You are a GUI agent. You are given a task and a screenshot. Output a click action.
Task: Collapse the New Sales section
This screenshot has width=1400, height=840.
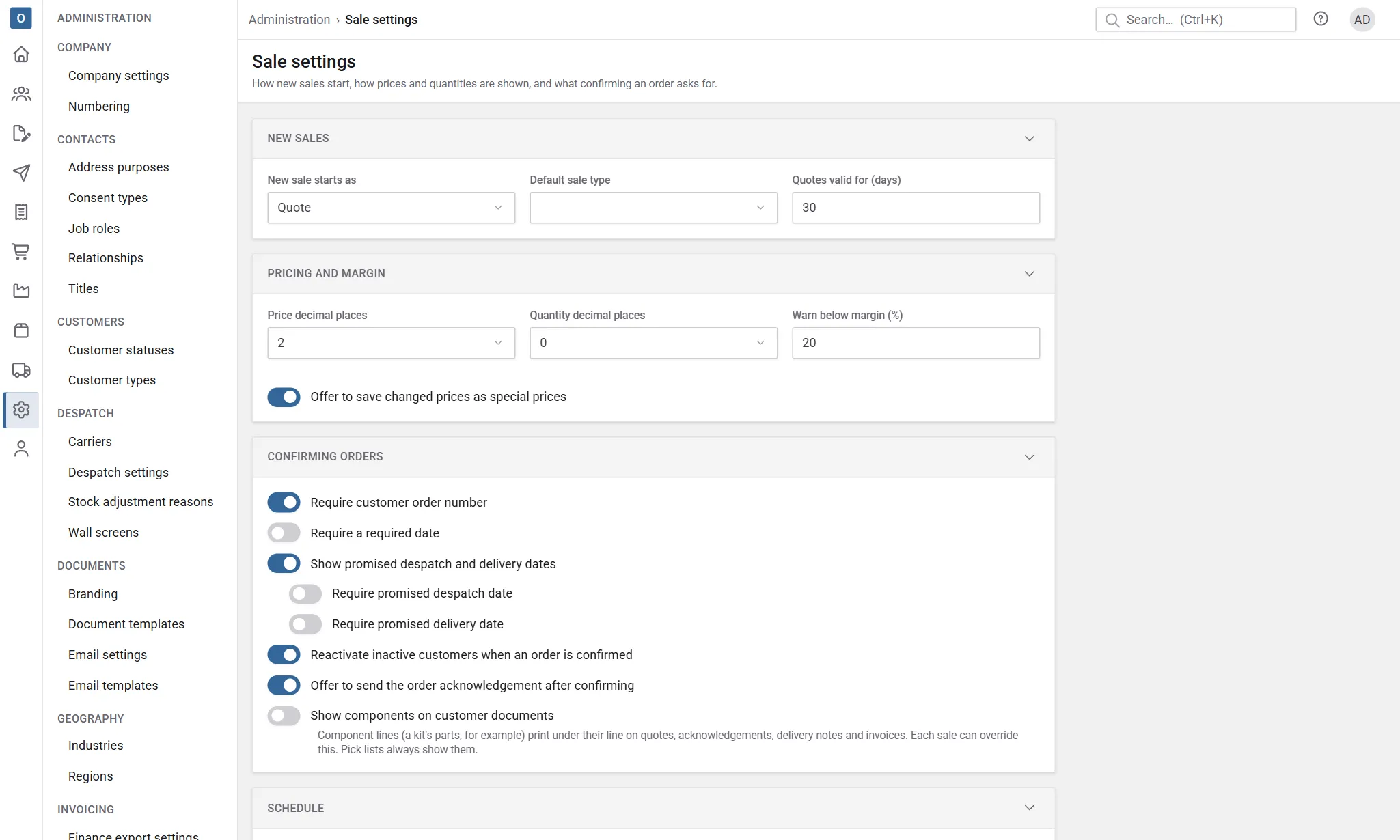tap(1030, 139)
